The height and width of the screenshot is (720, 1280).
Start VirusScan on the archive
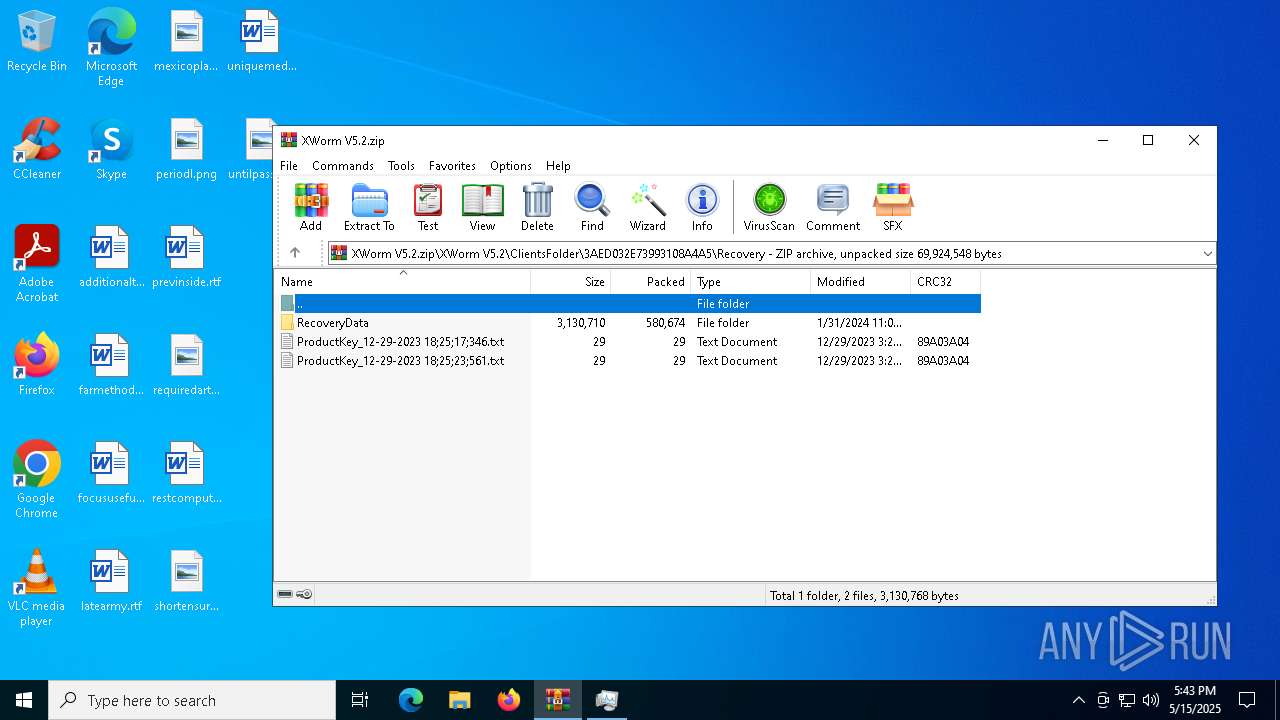[x=769, y=207]
